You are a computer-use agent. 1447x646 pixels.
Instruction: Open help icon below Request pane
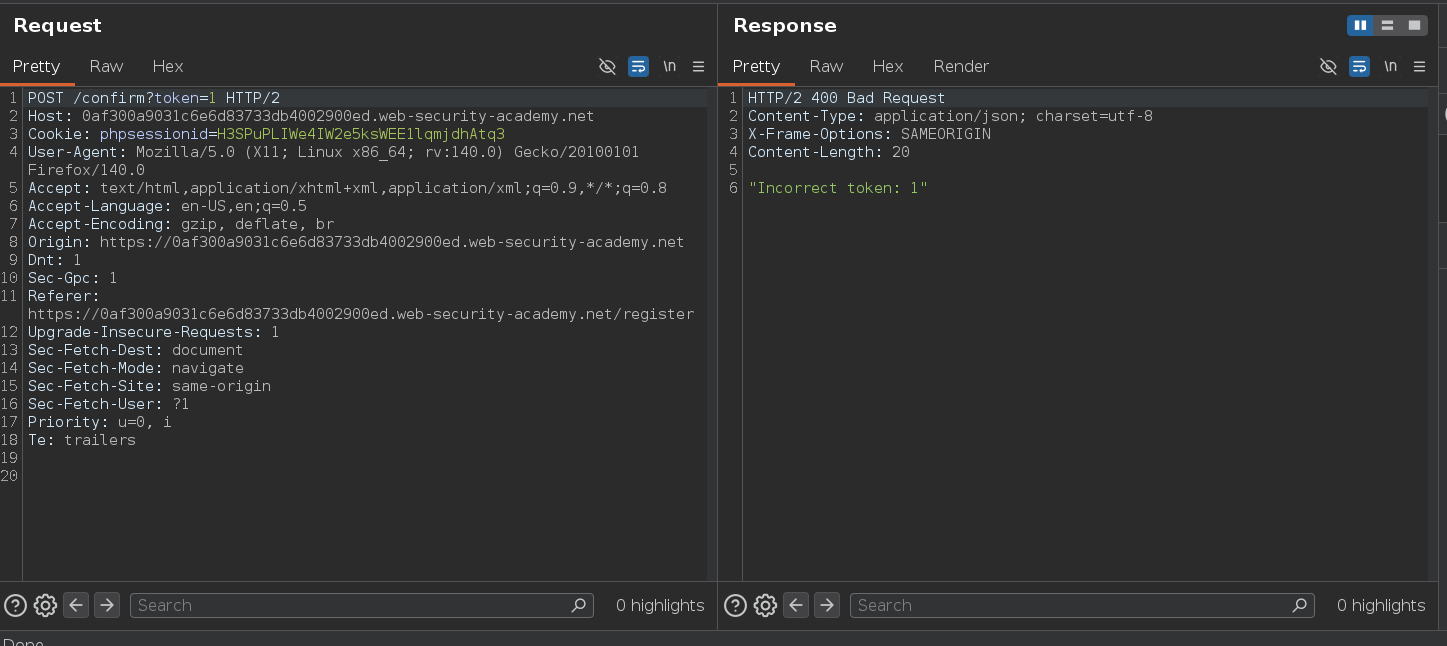coord(15,605)
